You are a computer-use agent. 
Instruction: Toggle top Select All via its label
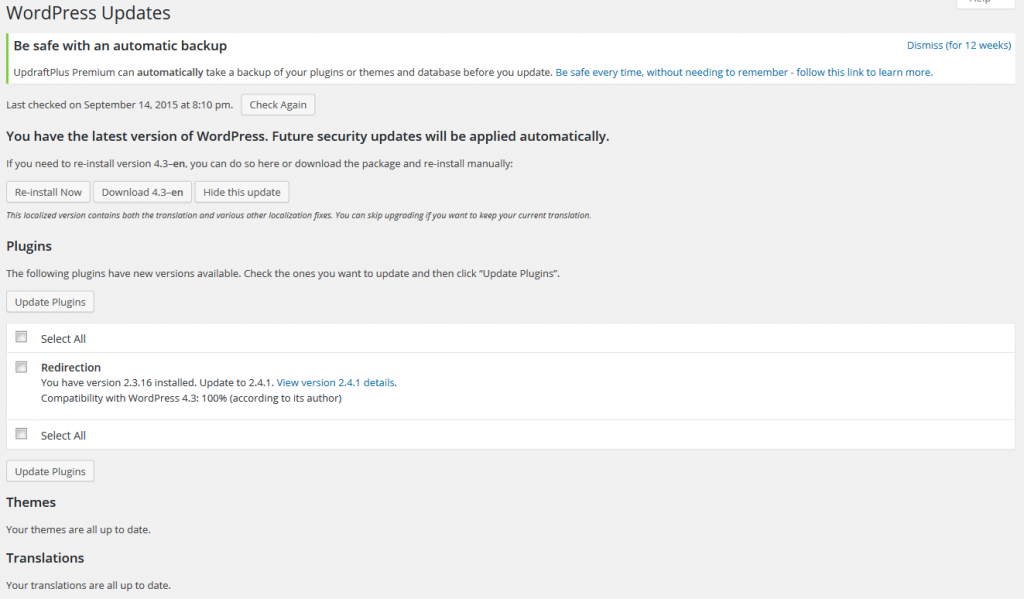(63, 338)
